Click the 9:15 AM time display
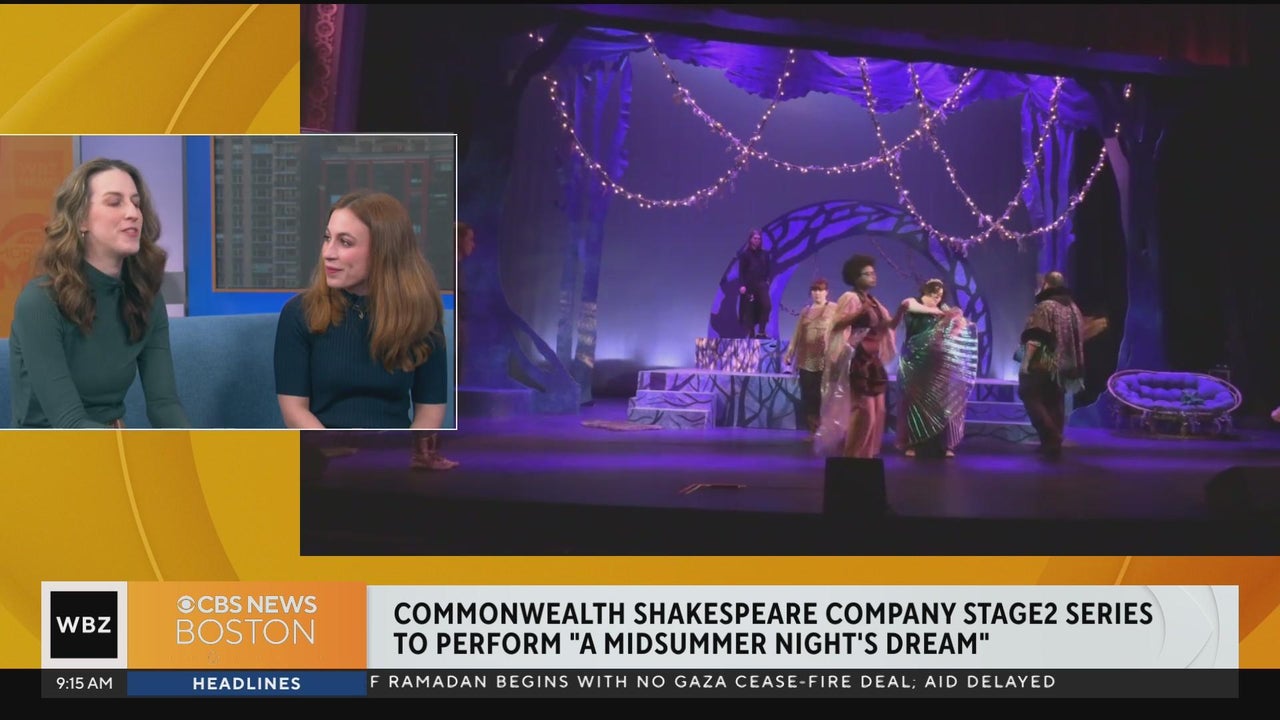Image resolution: width=1280 pixels, height=720 pixels. pos(85,683)
